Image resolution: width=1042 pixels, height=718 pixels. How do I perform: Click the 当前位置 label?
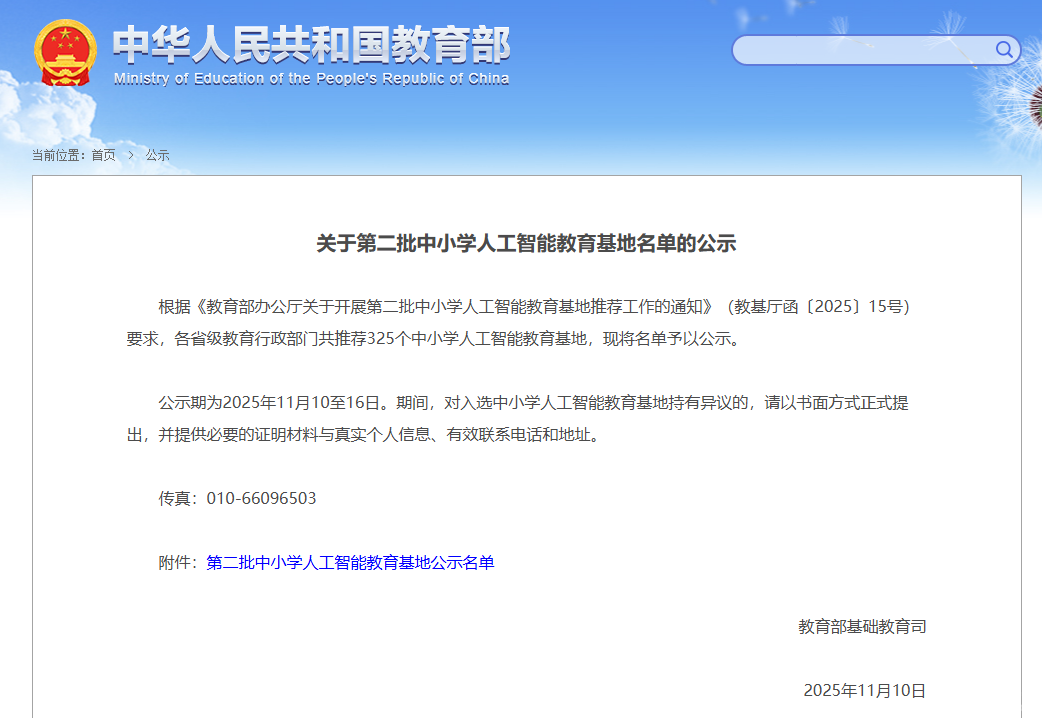coord(58,155)
